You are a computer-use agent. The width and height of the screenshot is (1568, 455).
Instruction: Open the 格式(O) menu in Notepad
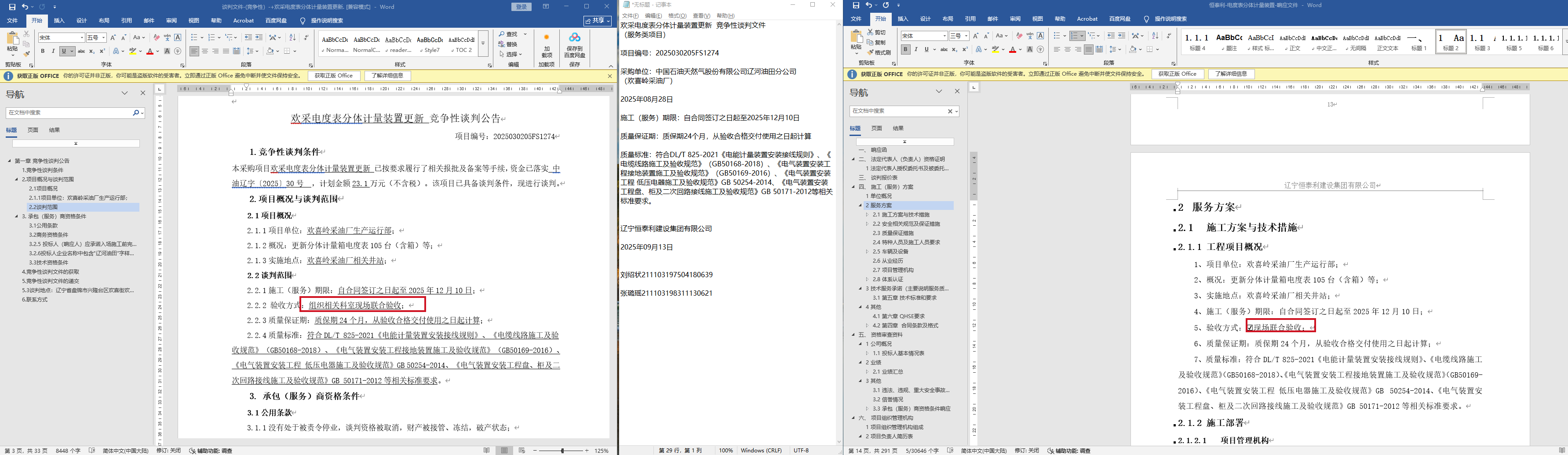(x=678, y=16)
